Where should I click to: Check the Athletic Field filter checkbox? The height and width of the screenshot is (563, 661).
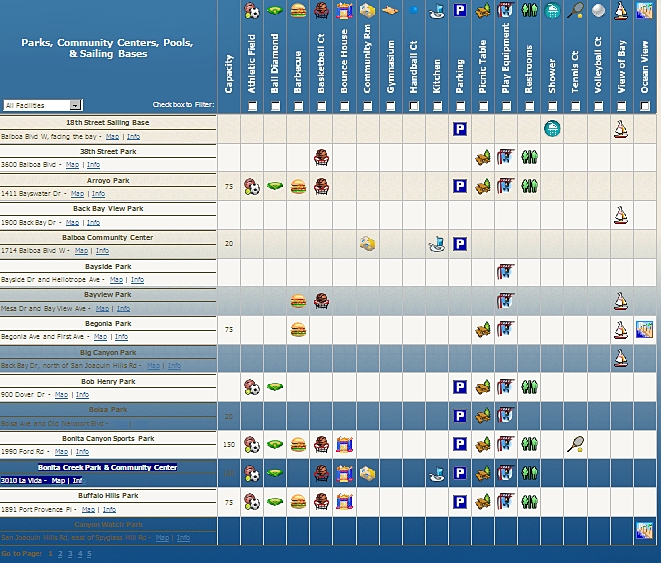point(252,105)
